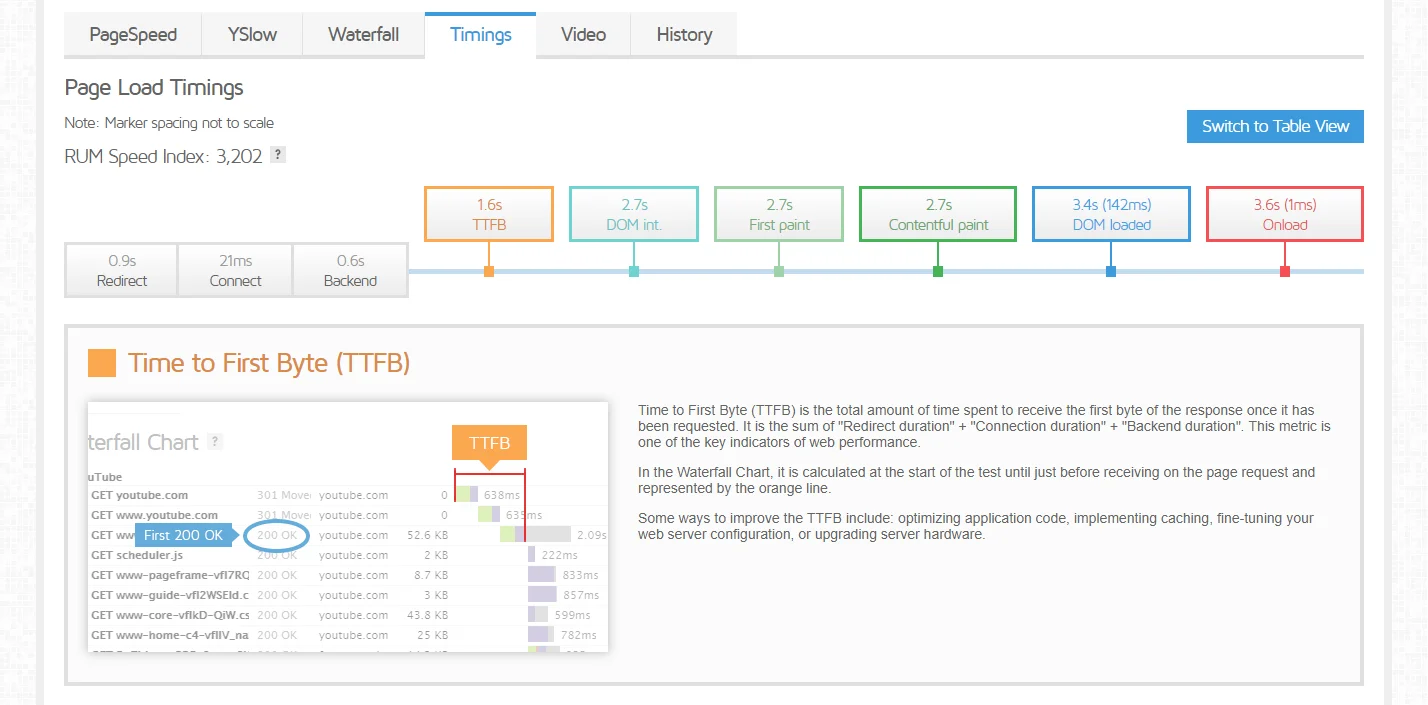View the History tab
This screenshot has width=1428, height=705.
pos(684,35)
